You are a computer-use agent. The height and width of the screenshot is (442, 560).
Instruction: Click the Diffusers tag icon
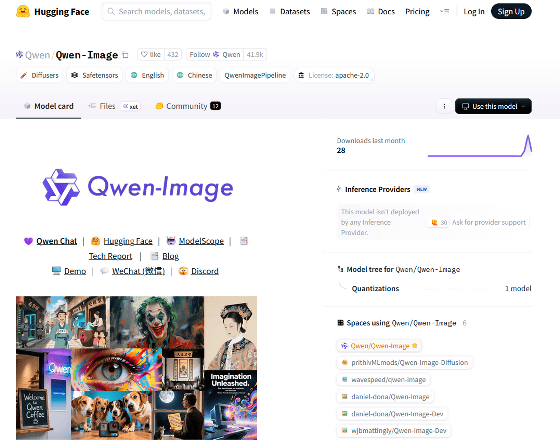click(24, 75)
